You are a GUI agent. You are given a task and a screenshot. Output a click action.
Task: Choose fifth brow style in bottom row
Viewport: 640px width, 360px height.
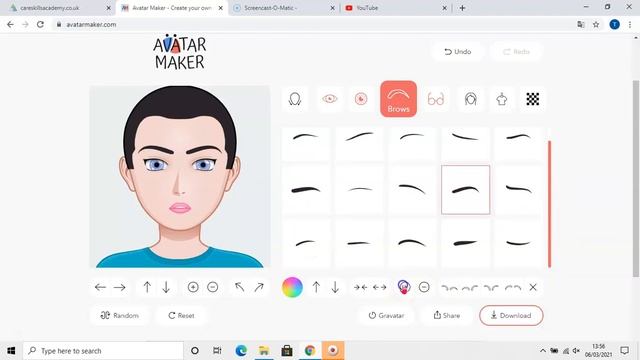point(518,243)
